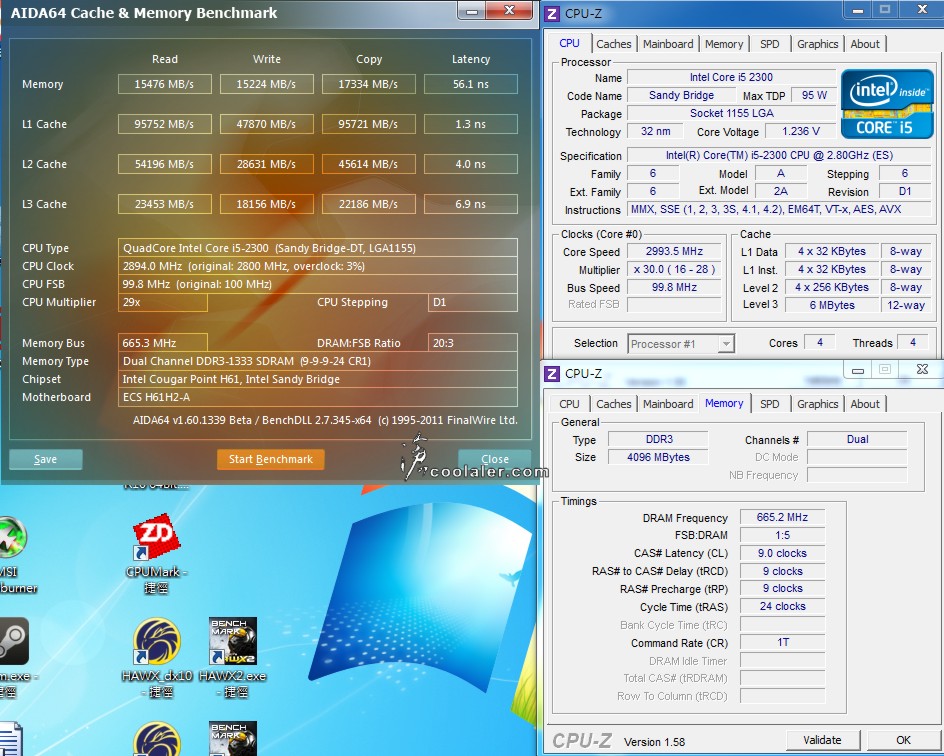
Task: Click the Close button in AIDA64 benchmark
Action: [494, 459]
